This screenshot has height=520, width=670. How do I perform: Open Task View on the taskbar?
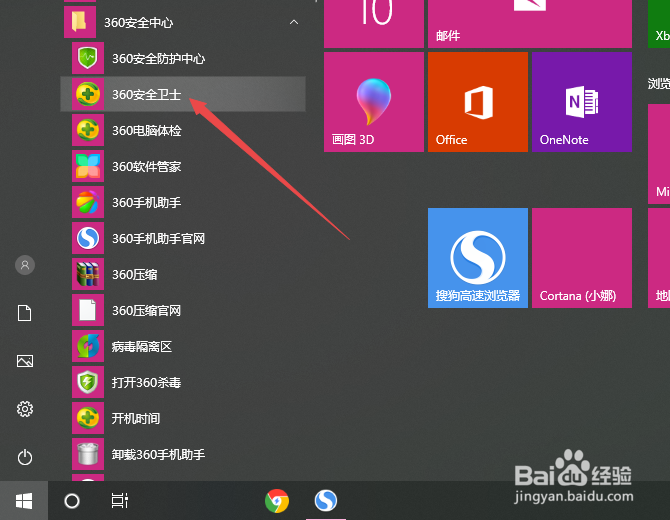pyautogui.click(x=120, y=500)
